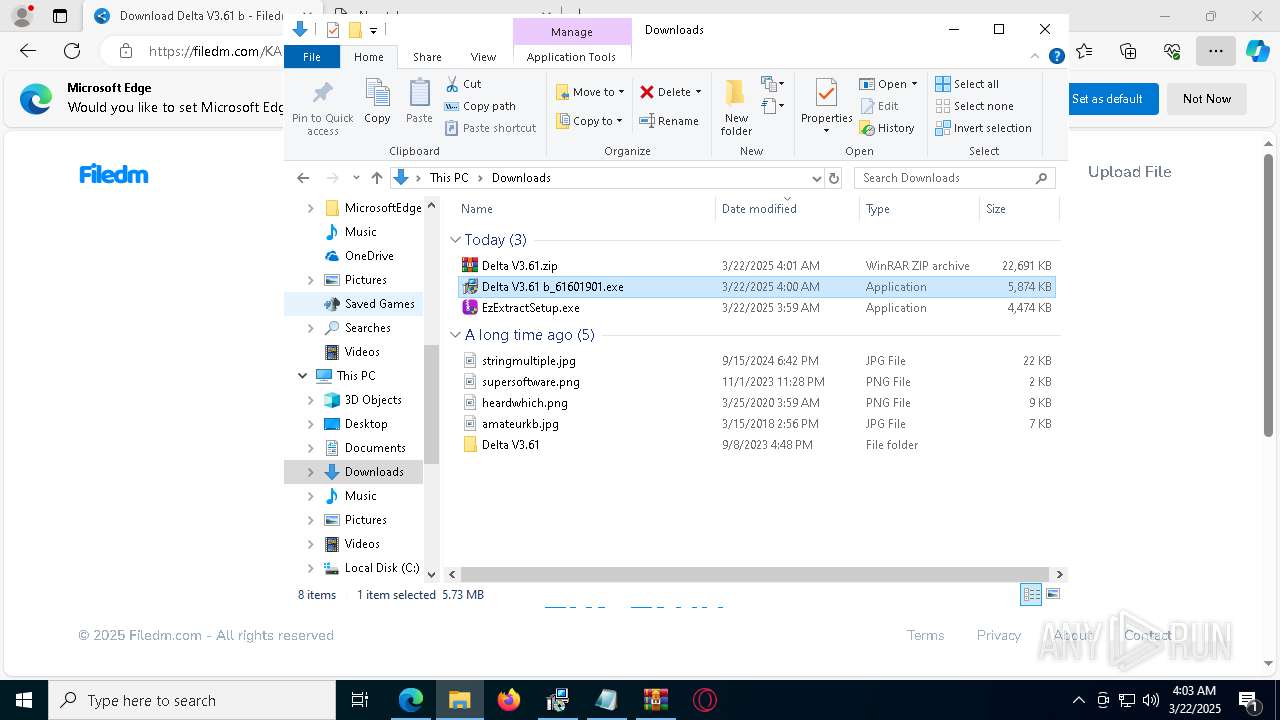This screenshot has height=720, width=1280.
Task: Open Terms link in footer
Action: click(x=925, y=635)
